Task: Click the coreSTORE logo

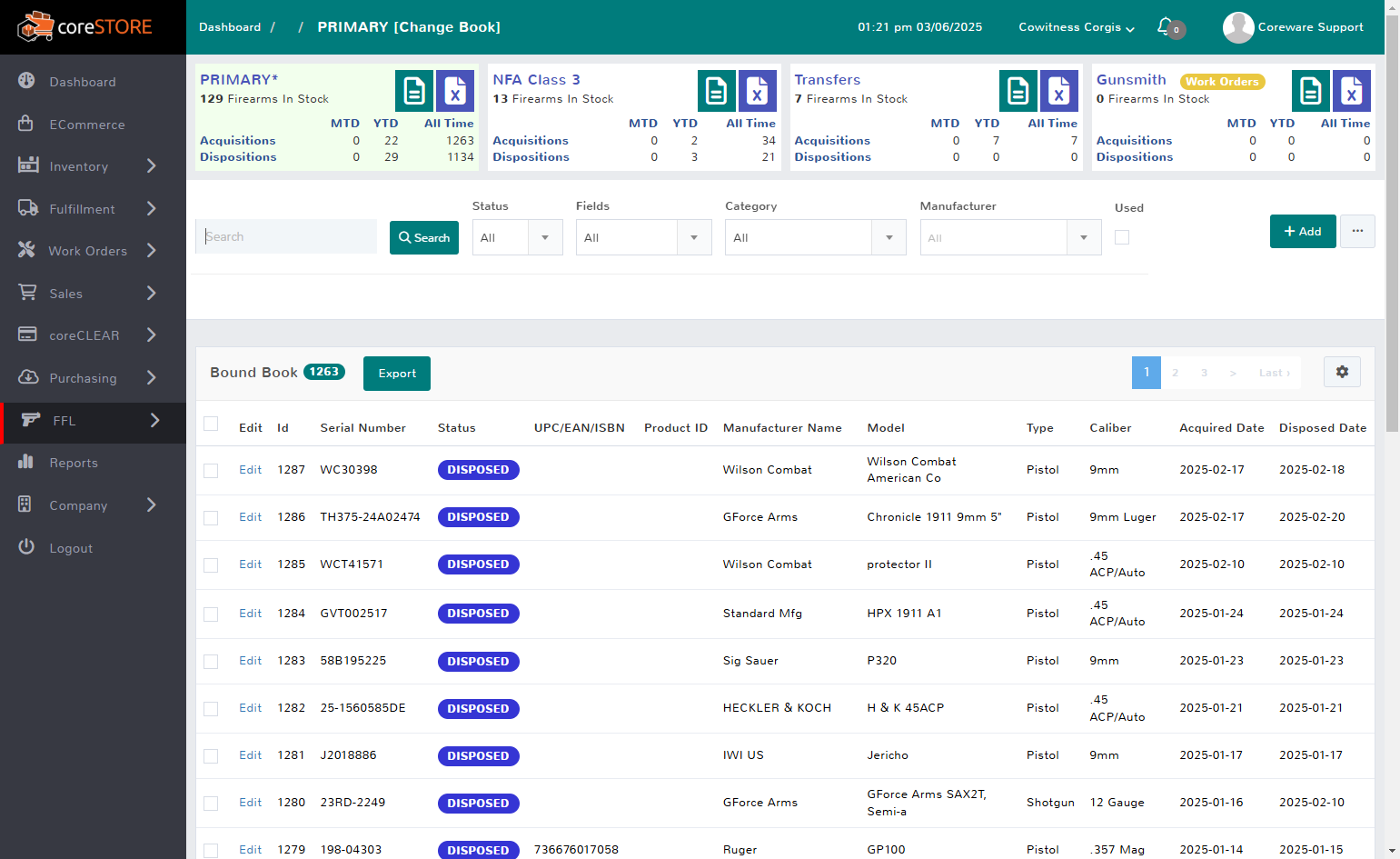Action: click(84, 27)
